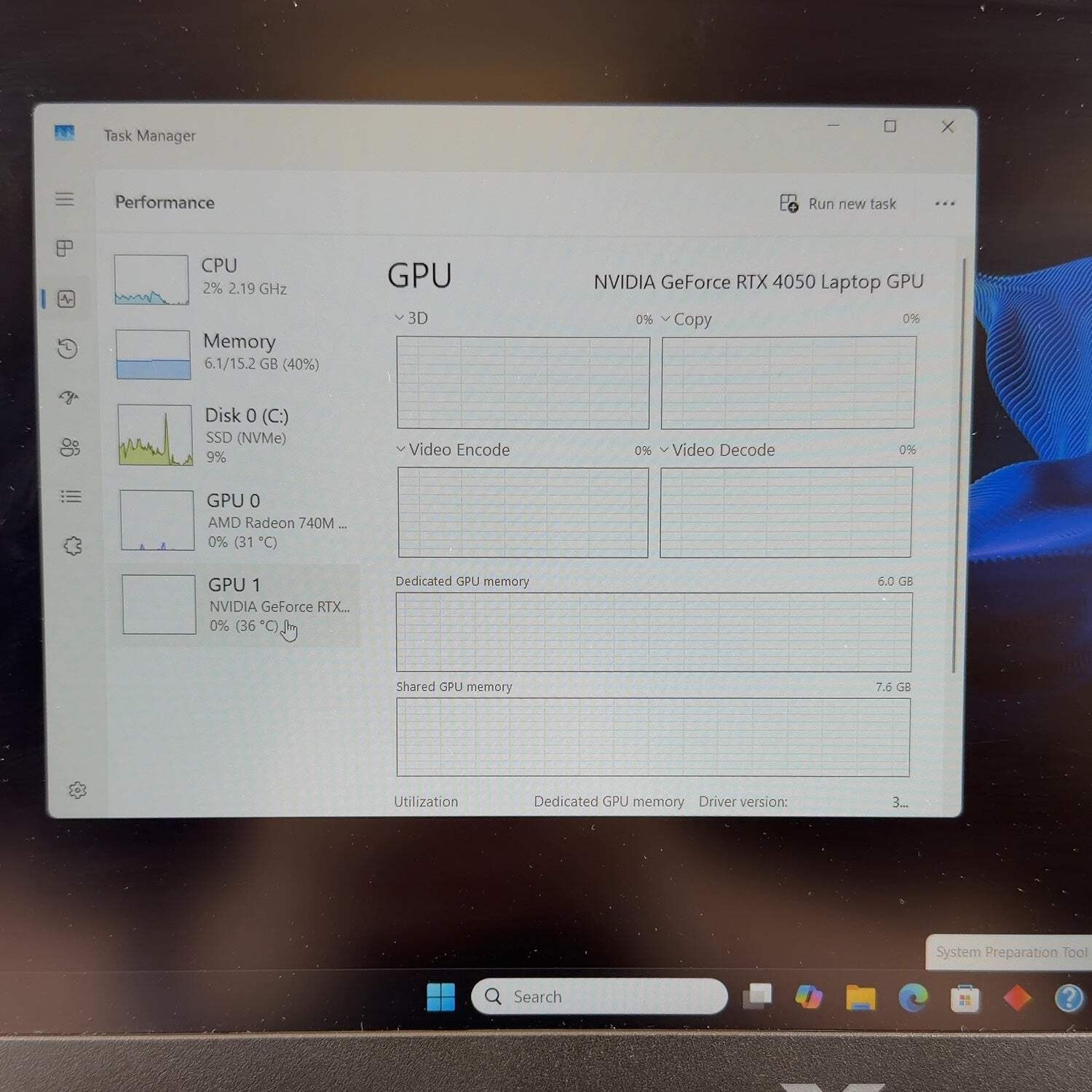Open the blue question mark help icon on taskbar

pyautogui.click(x=1069, y=998)
